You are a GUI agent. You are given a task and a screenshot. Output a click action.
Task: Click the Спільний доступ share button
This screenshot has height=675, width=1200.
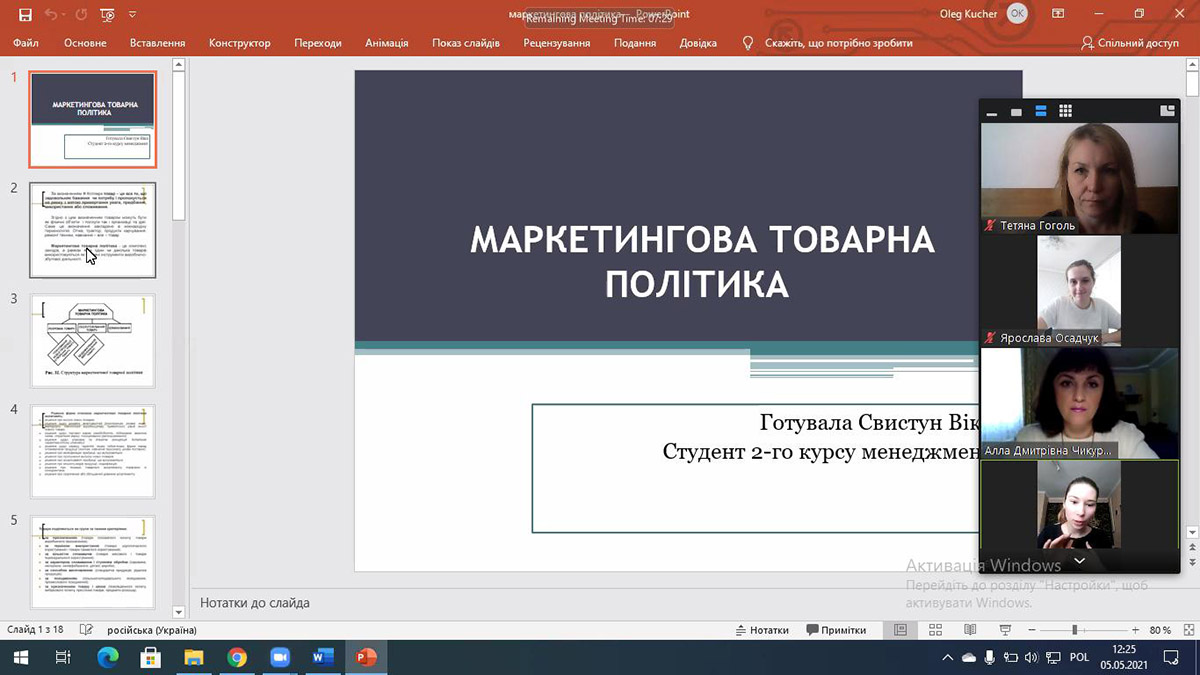click(x=1130, y=43)
